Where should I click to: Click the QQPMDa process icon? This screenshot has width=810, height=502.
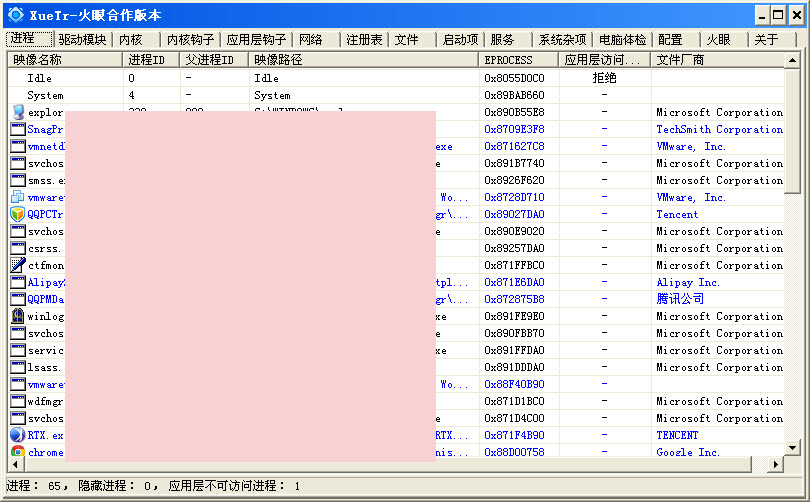[18, 299]
